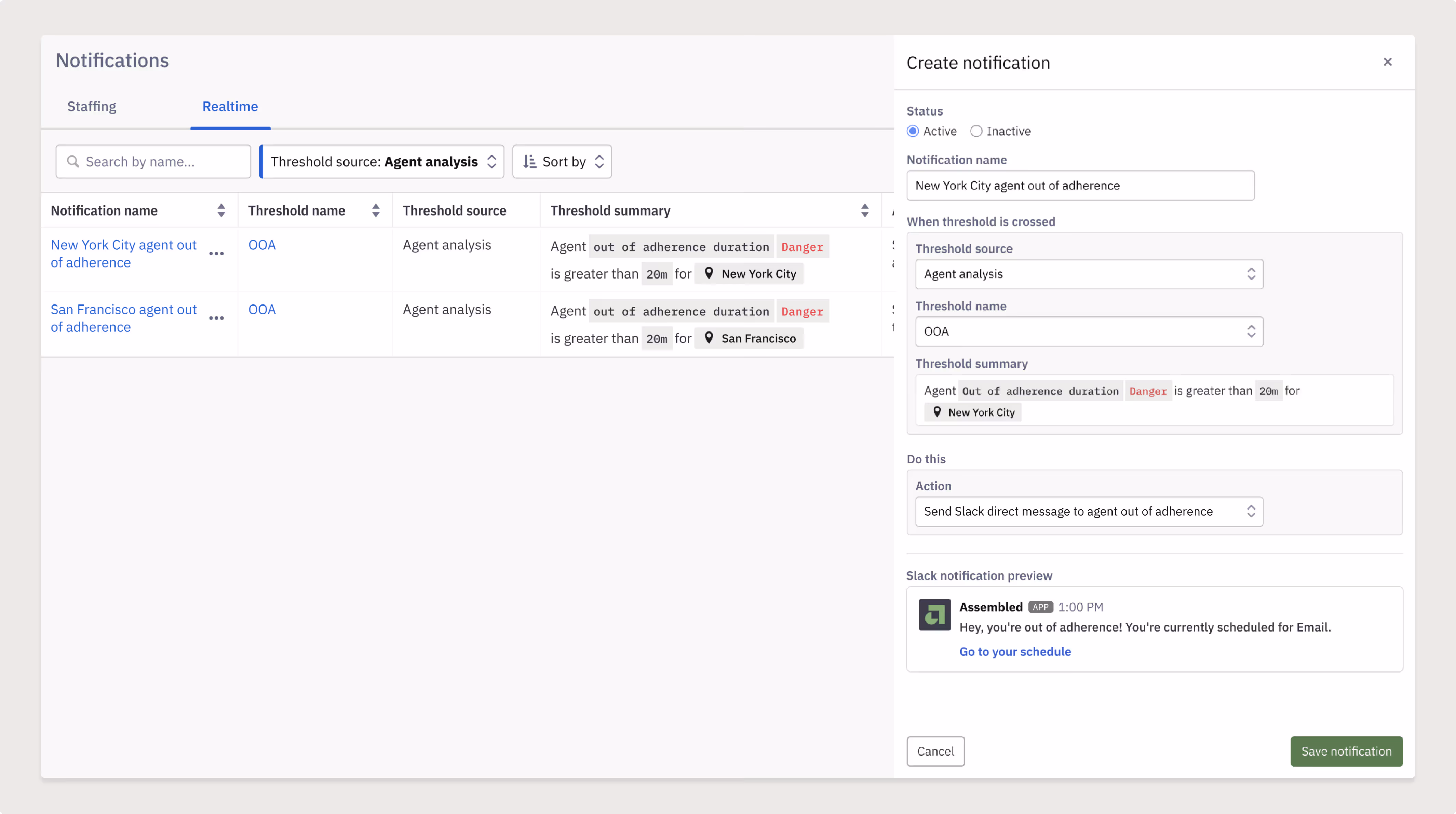Open New York City agent out of adherence link
Screen dimensions: 1456x814
click(124, 254)
